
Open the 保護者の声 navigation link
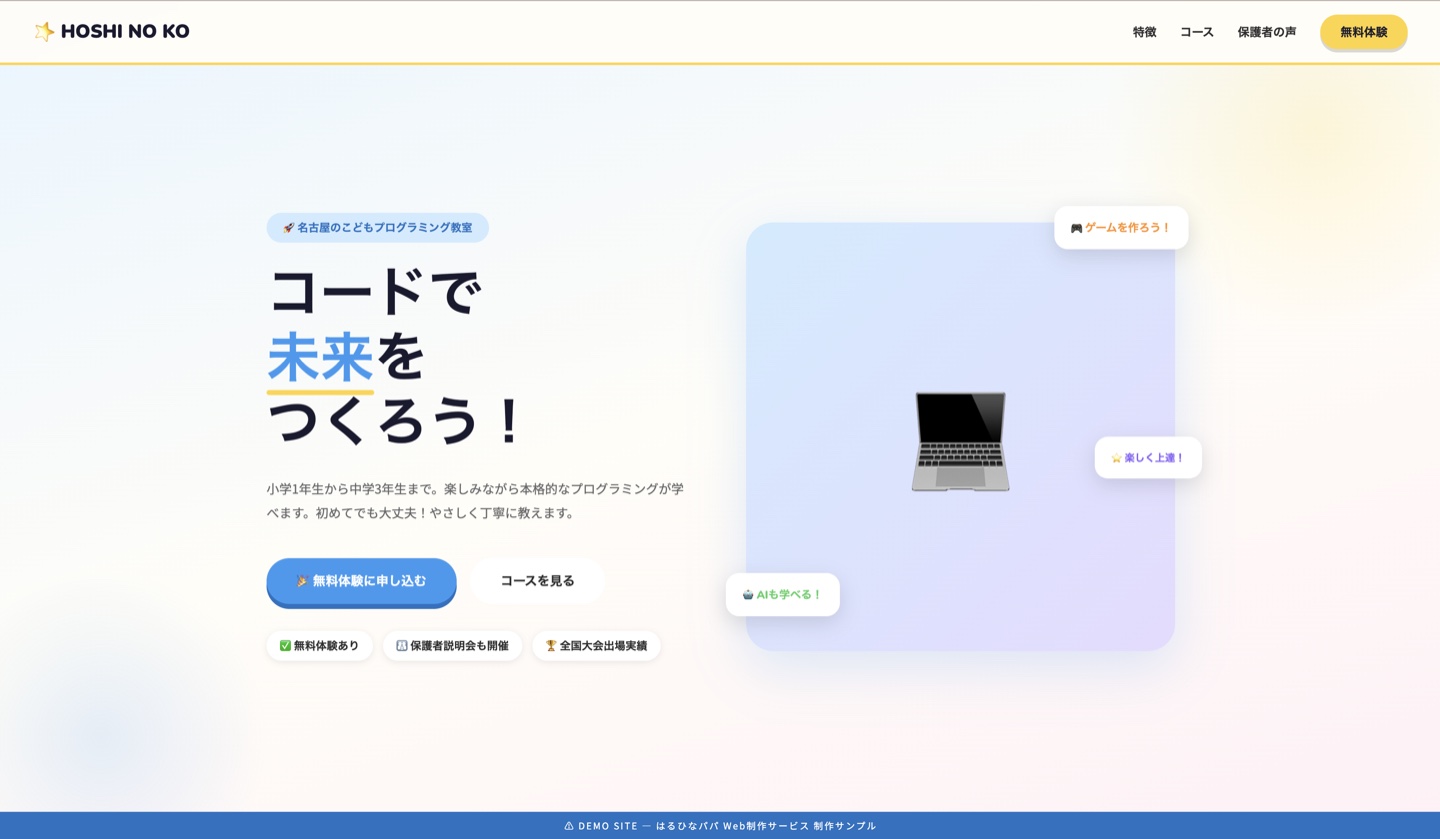tap(1267, 32)
